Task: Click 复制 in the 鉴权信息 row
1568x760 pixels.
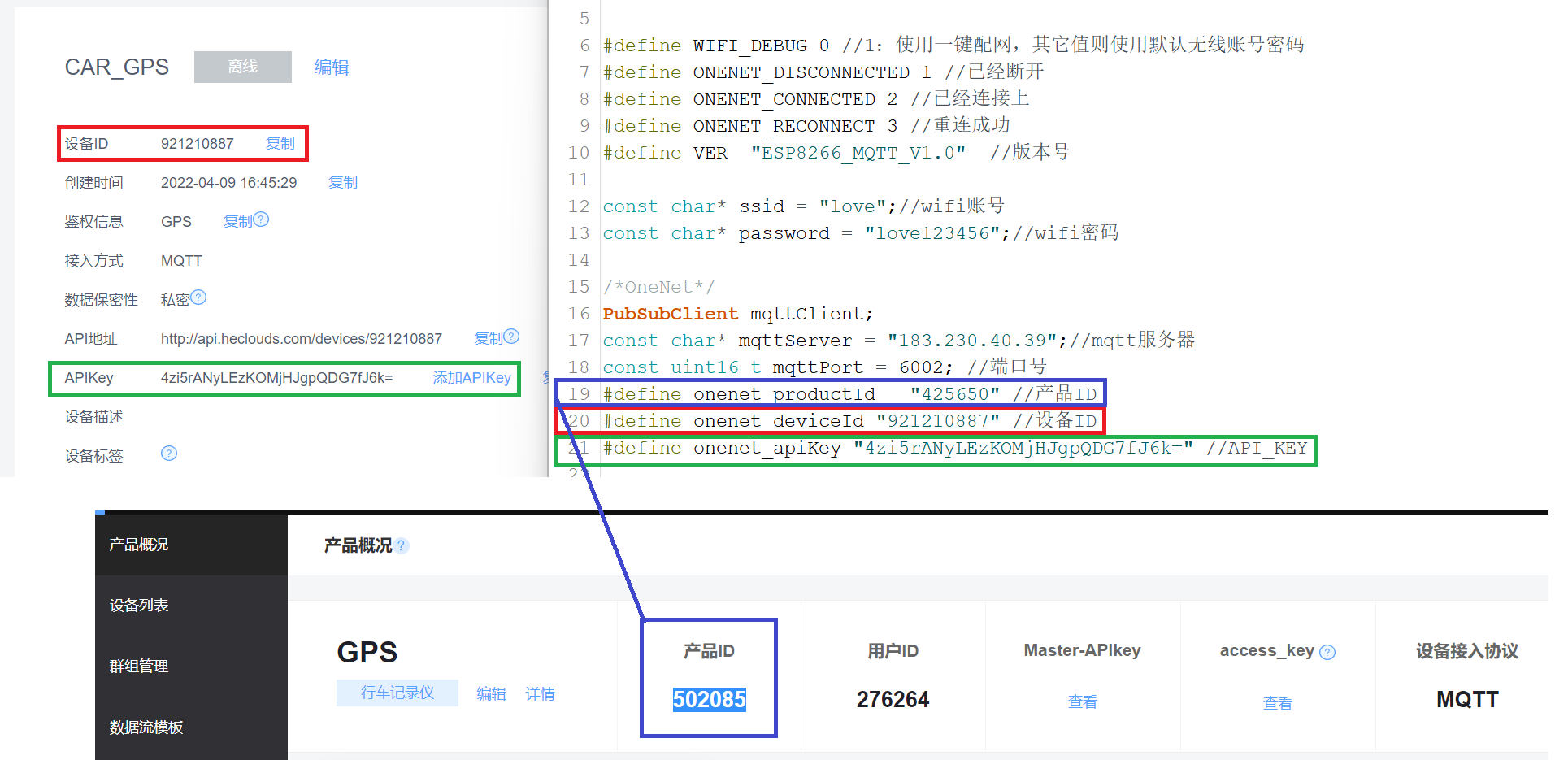Action: pos(238,222)
